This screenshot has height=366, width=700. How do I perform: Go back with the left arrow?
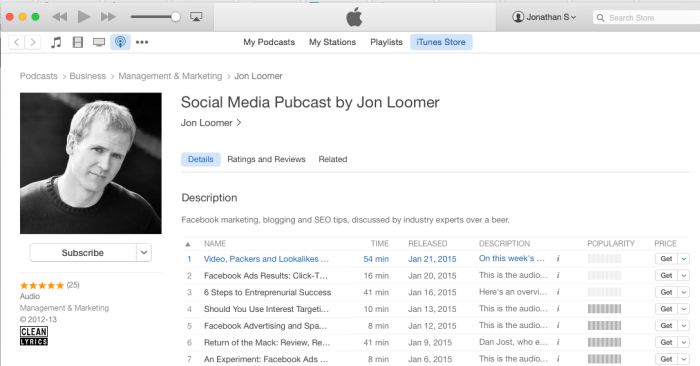point(17,42)
